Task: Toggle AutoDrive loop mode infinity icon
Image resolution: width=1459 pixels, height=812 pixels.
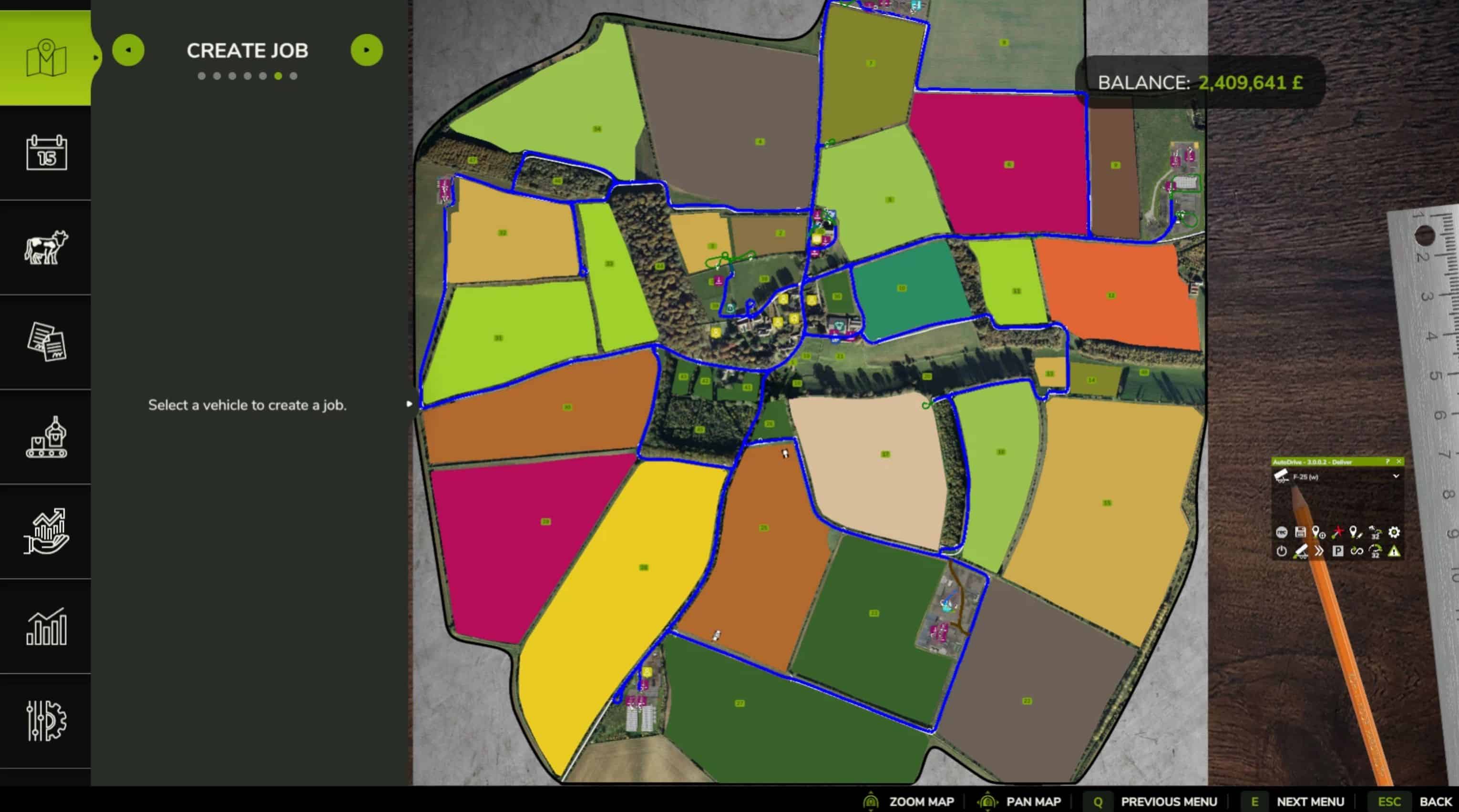Action: [1356, 551]
